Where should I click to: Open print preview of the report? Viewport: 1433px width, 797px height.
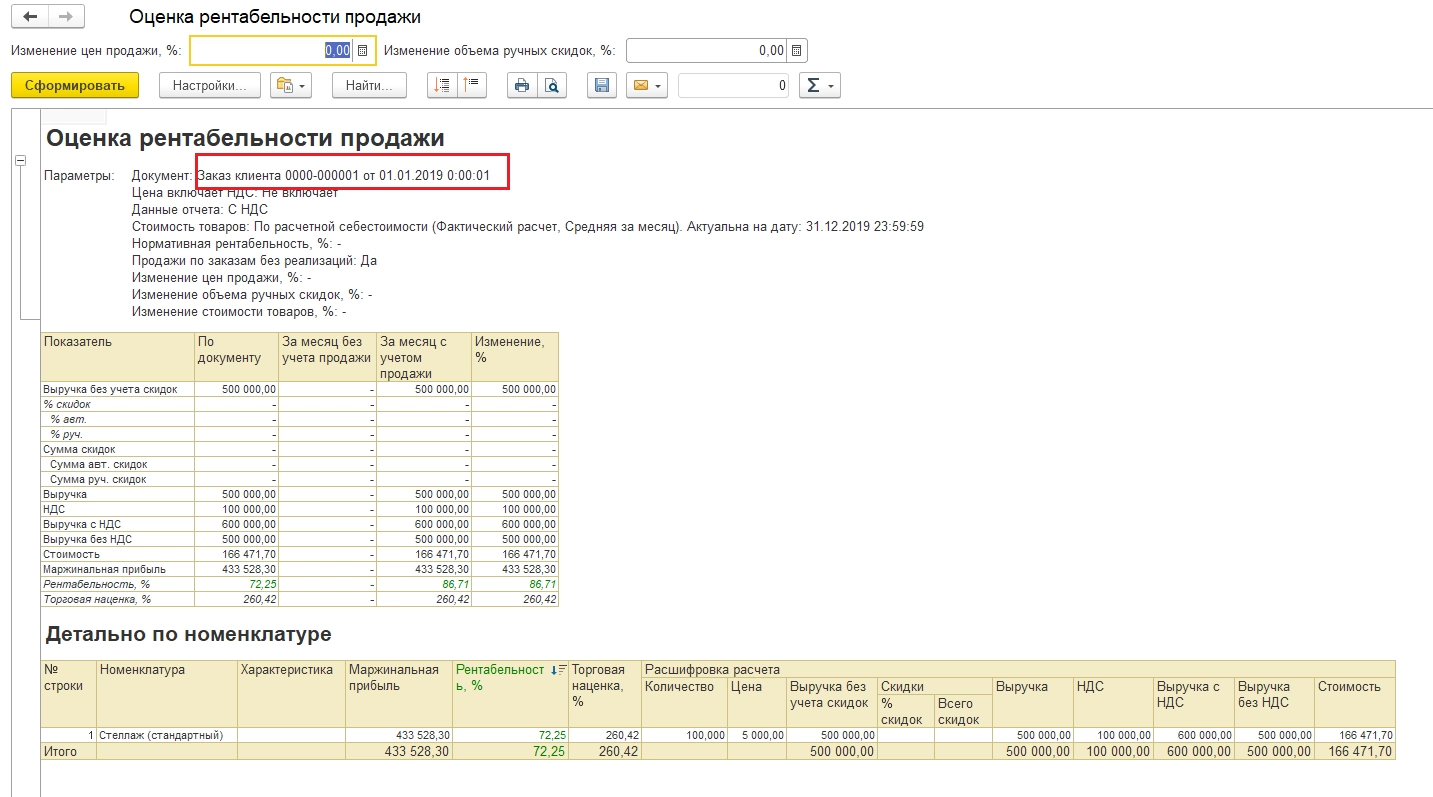(551, 86)
